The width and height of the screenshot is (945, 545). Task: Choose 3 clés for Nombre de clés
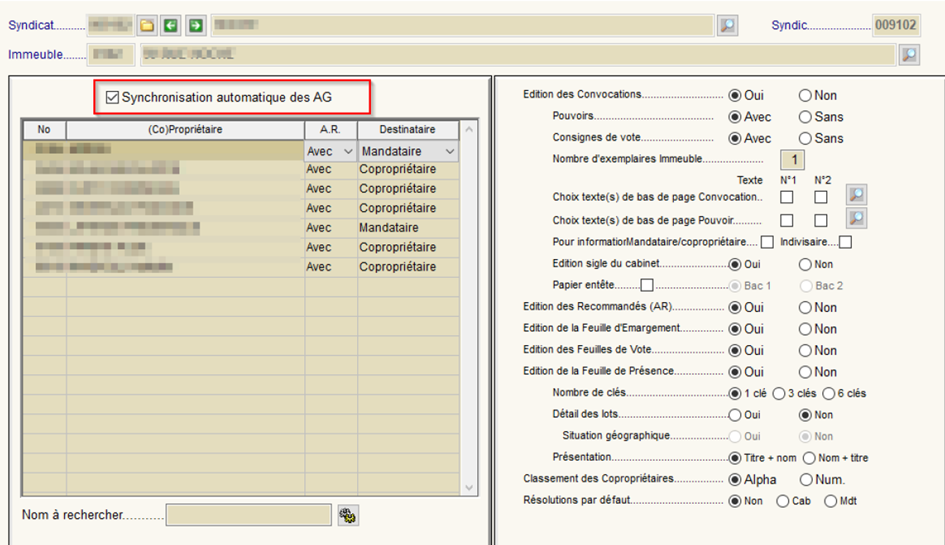point(779,393)
